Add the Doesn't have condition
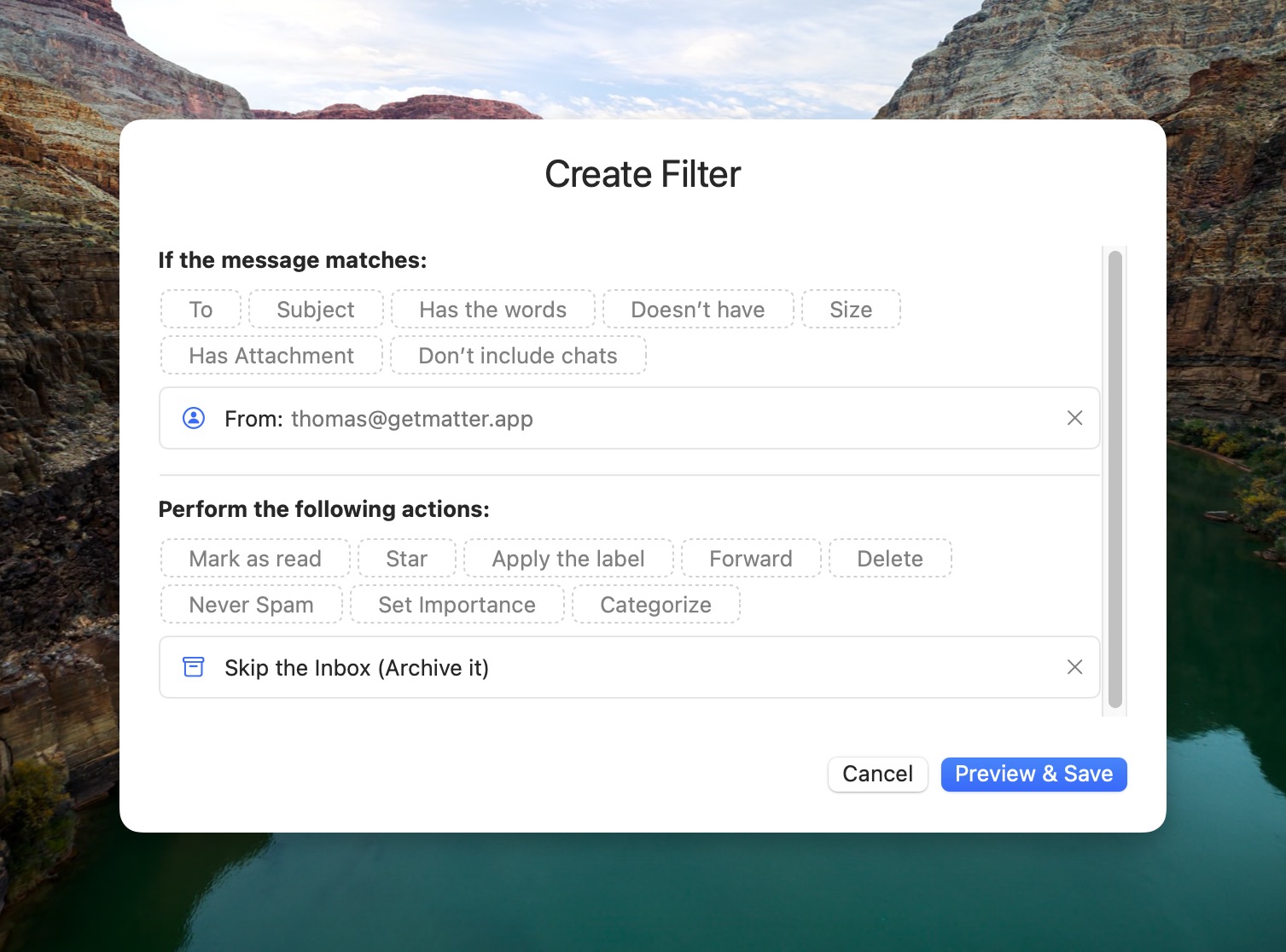The image size is (1286, 952). (x=698, y=309)
